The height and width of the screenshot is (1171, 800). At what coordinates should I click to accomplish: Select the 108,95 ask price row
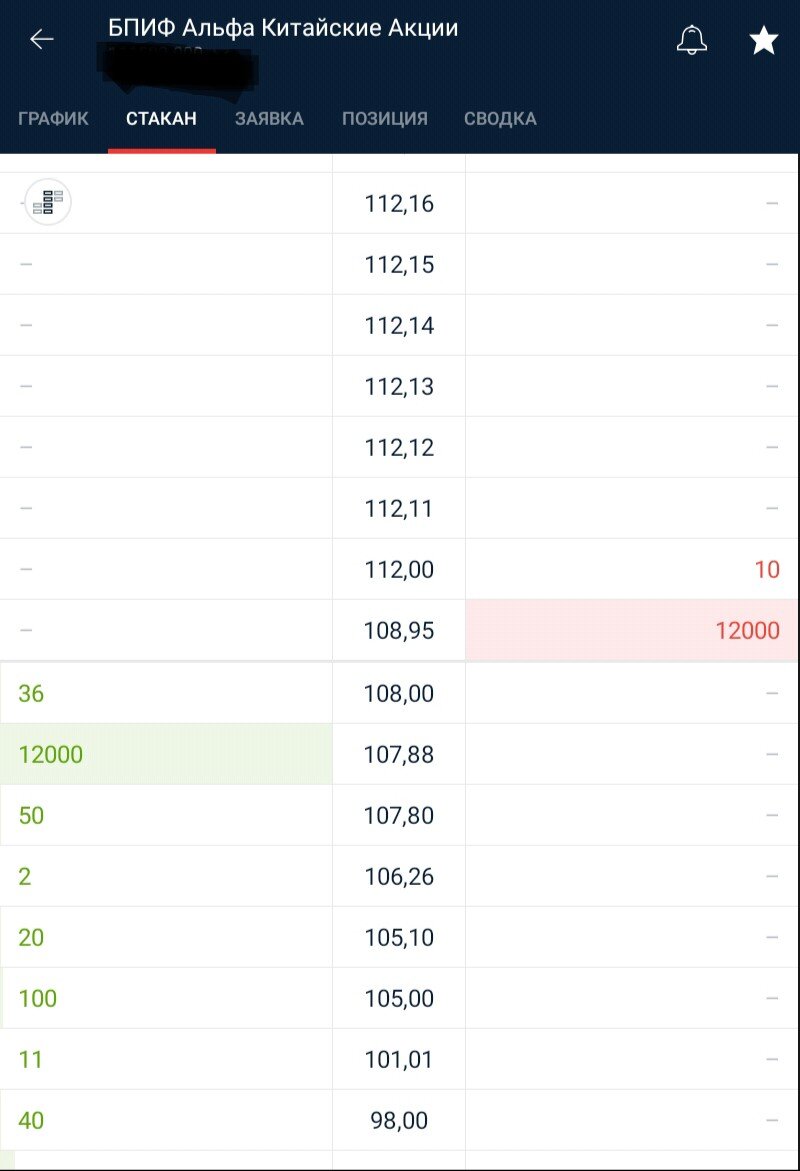pyautogui.click(x=399, y=630)
